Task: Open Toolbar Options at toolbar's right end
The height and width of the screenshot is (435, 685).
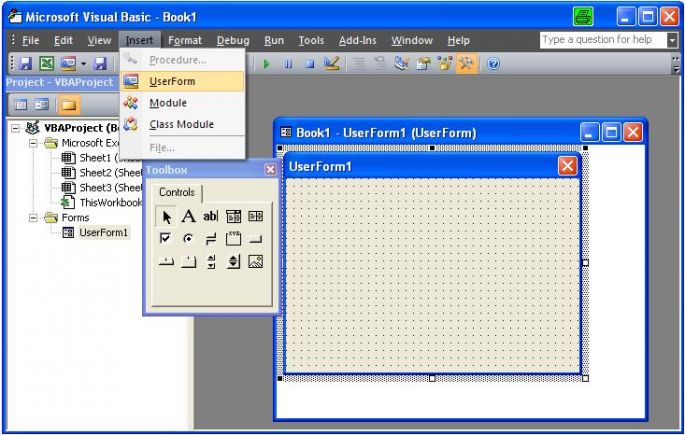Action: [x=676, y=64]
